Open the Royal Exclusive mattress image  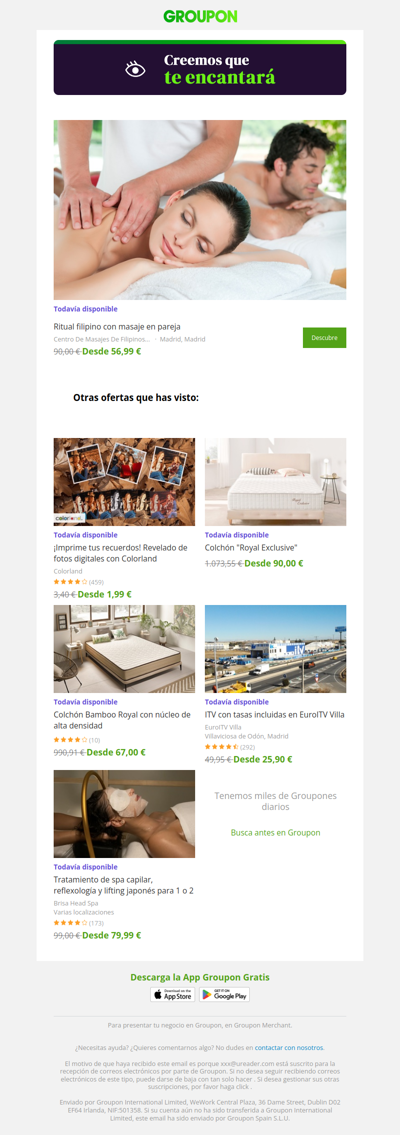coord(275,481)
